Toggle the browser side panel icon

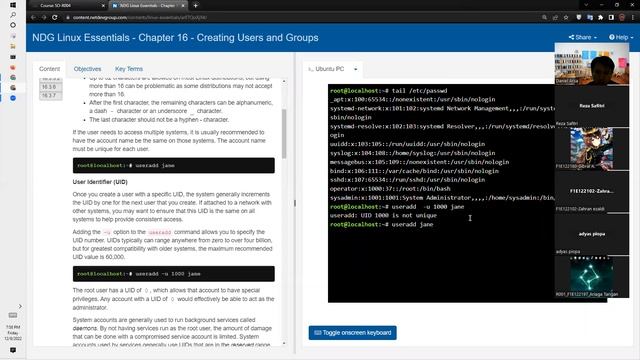611,18
